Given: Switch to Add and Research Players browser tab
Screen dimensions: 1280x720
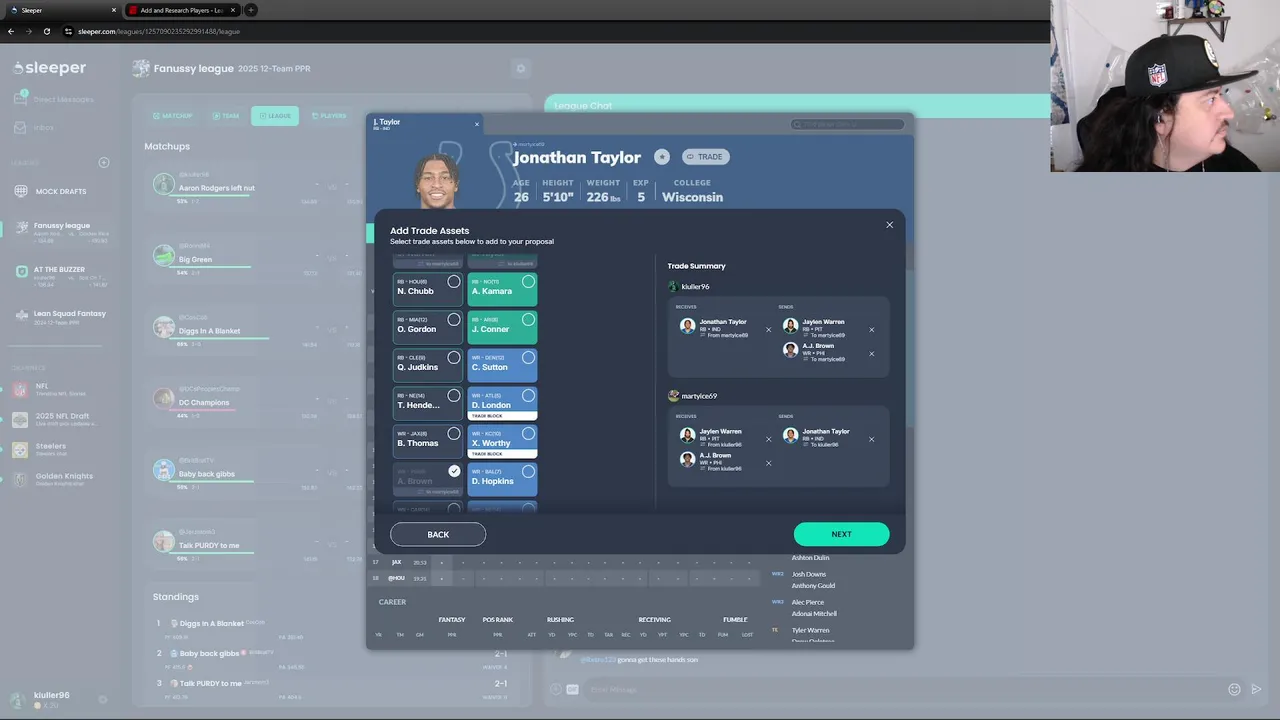Looking at the screenshot, I should click(x=183, y=10).
